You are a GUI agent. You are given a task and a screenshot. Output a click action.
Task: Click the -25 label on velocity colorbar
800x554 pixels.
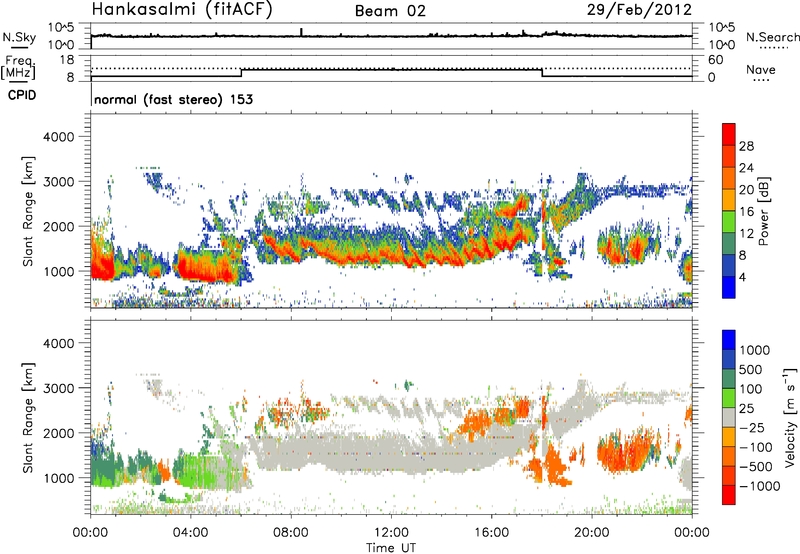(x=754, y=428)
